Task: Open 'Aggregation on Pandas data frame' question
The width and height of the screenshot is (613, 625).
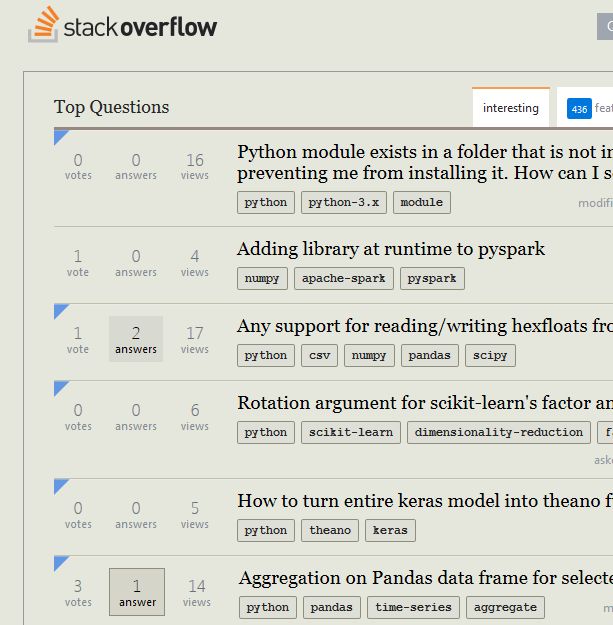Action: click(426, 578)
